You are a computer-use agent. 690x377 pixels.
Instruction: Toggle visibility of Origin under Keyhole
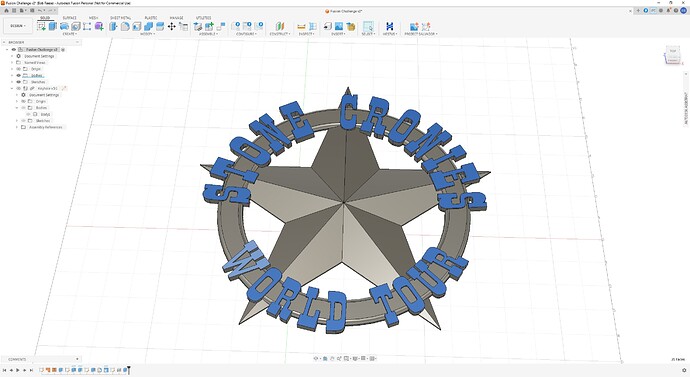24,101
